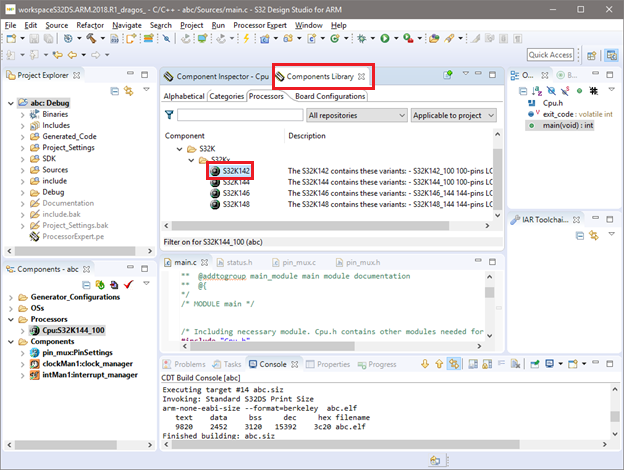Viewport: 624px width, 470px height.
Task: Click the alphabetical Sort icon in Outline view
Action: tap(537, 91)
